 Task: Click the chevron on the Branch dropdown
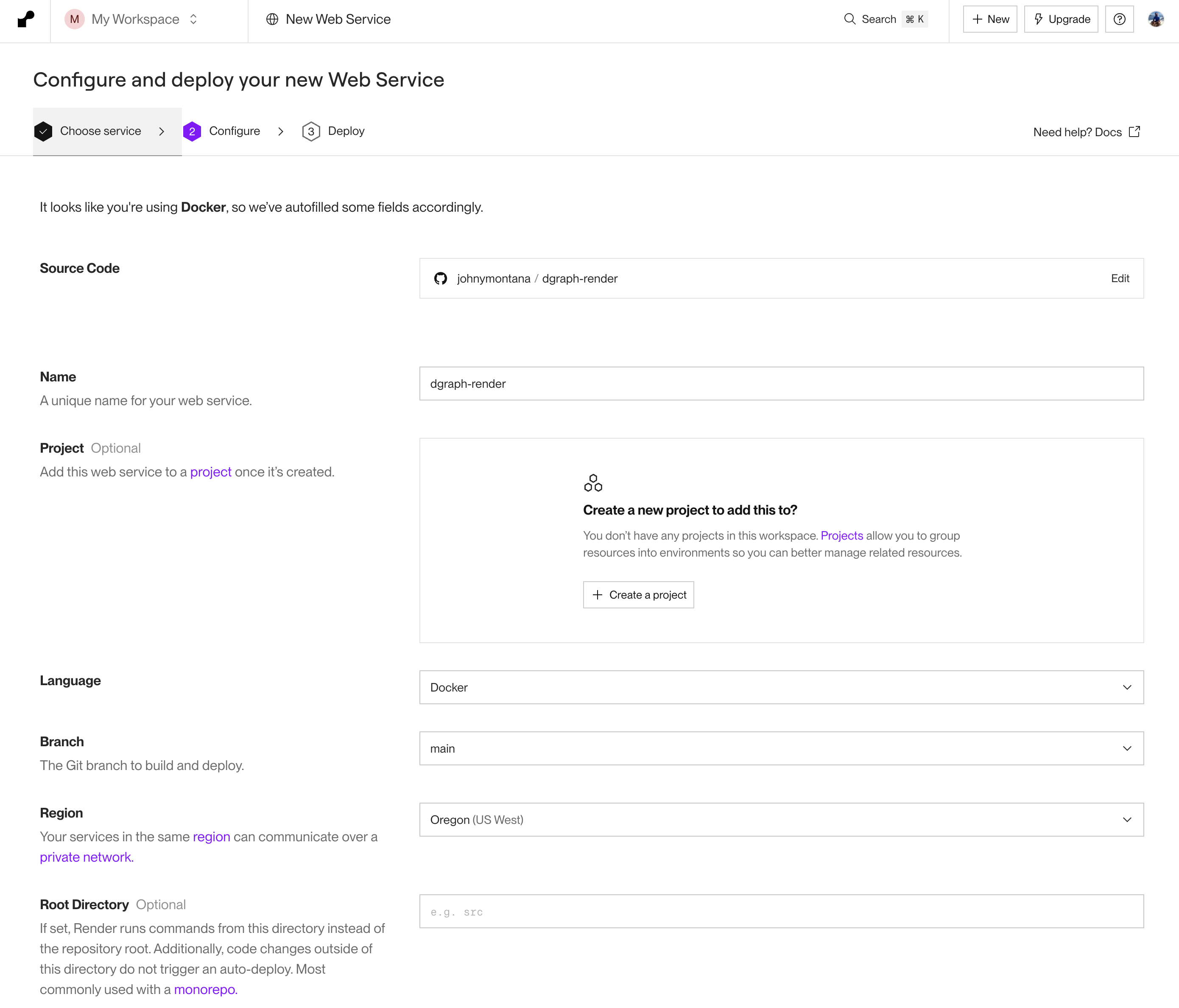coord(1127,748)
